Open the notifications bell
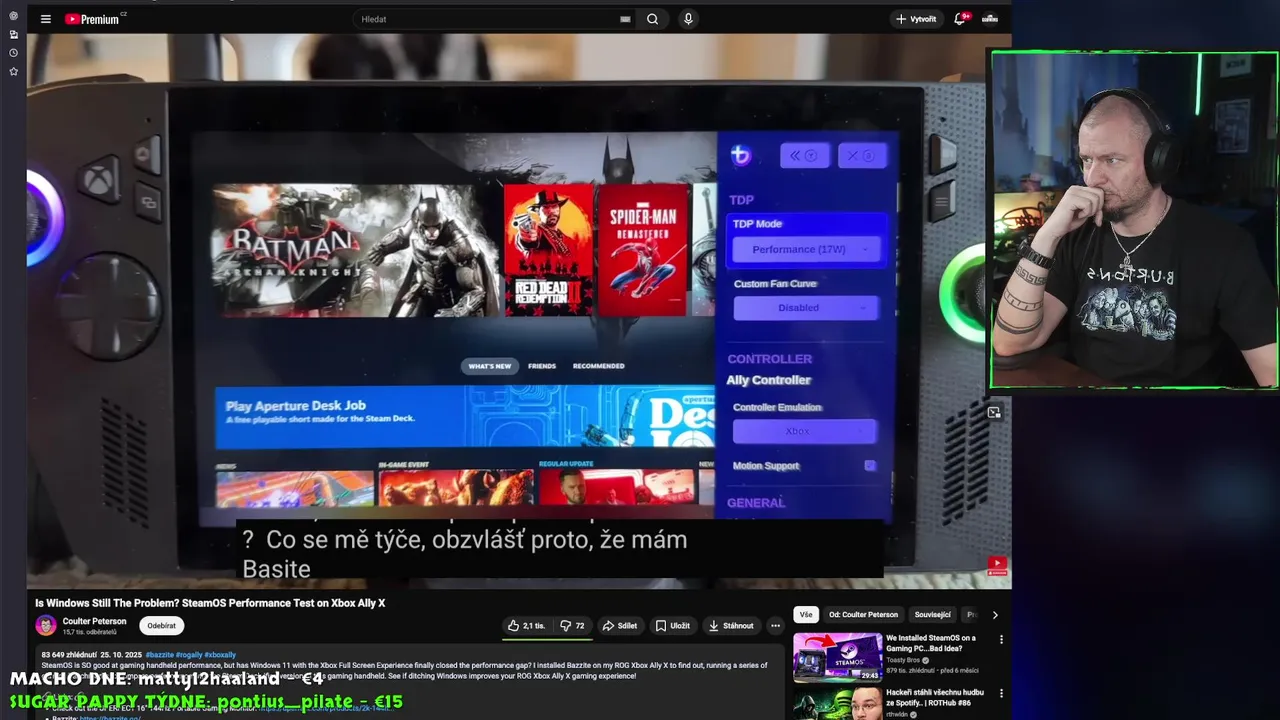 click(960, 19)
